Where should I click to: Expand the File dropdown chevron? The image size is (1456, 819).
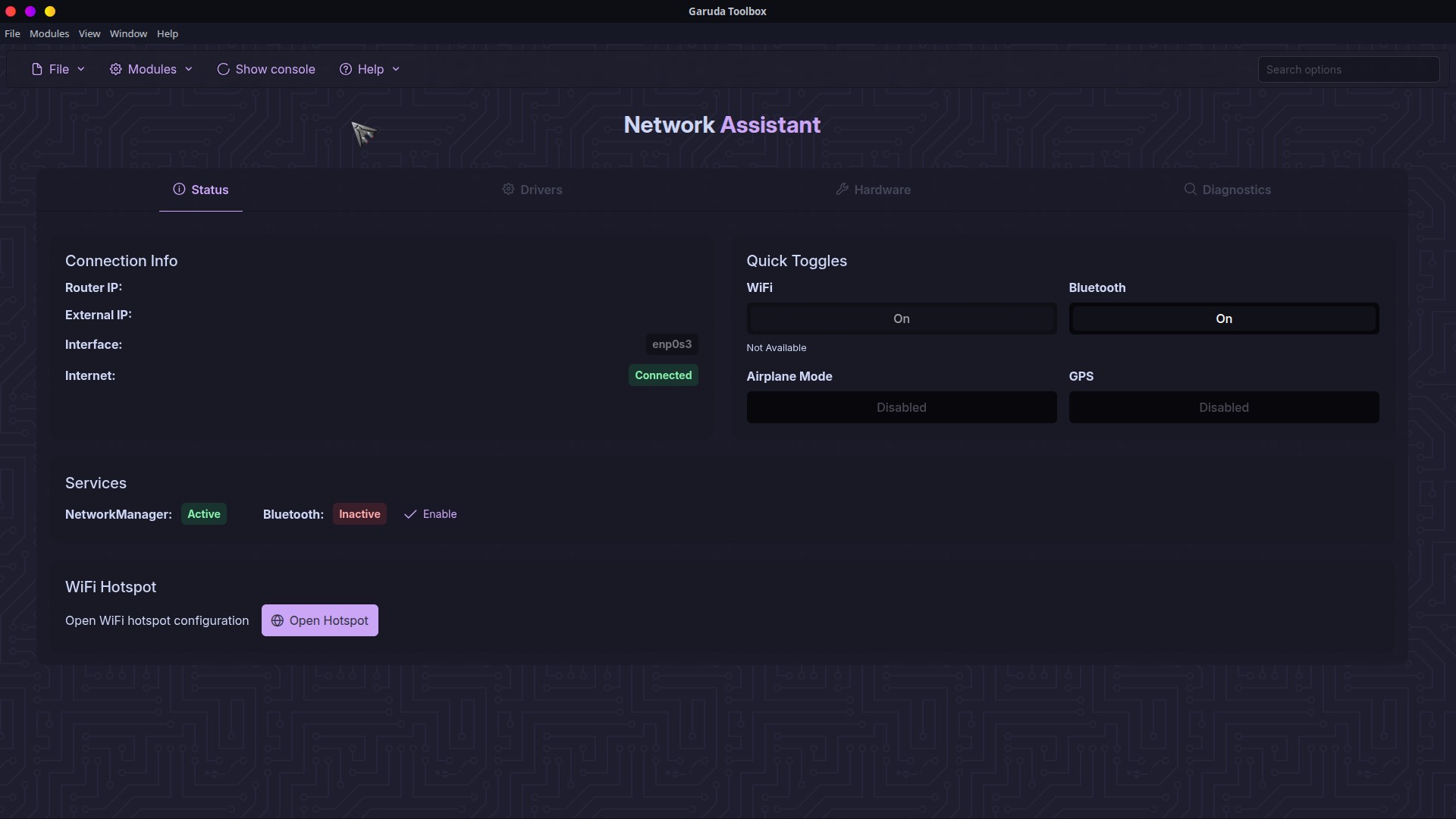tap(81, 69)
